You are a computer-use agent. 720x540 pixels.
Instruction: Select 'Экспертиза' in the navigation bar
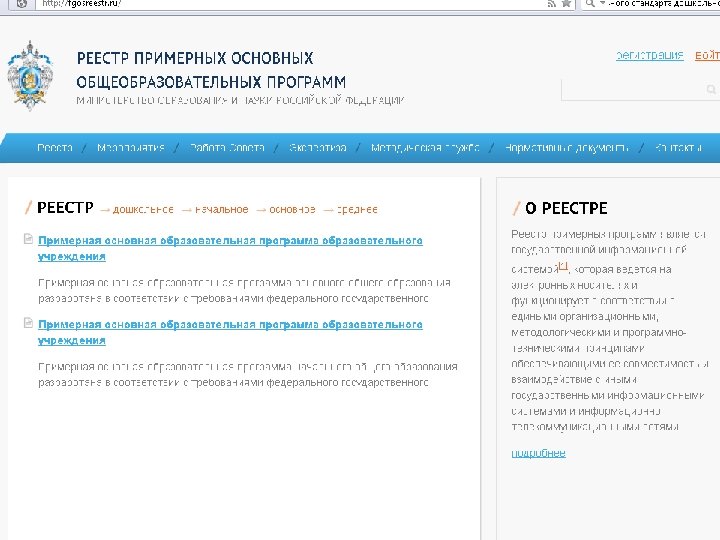pos(317,148)
